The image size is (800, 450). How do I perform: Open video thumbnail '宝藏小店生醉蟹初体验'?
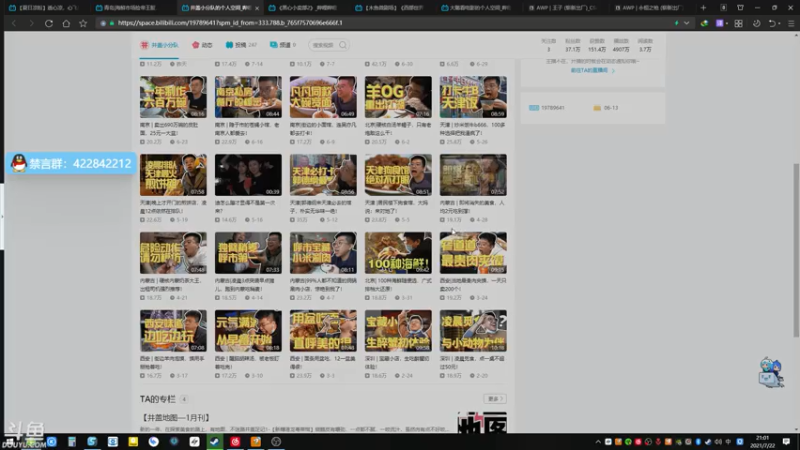coord(398,331)
